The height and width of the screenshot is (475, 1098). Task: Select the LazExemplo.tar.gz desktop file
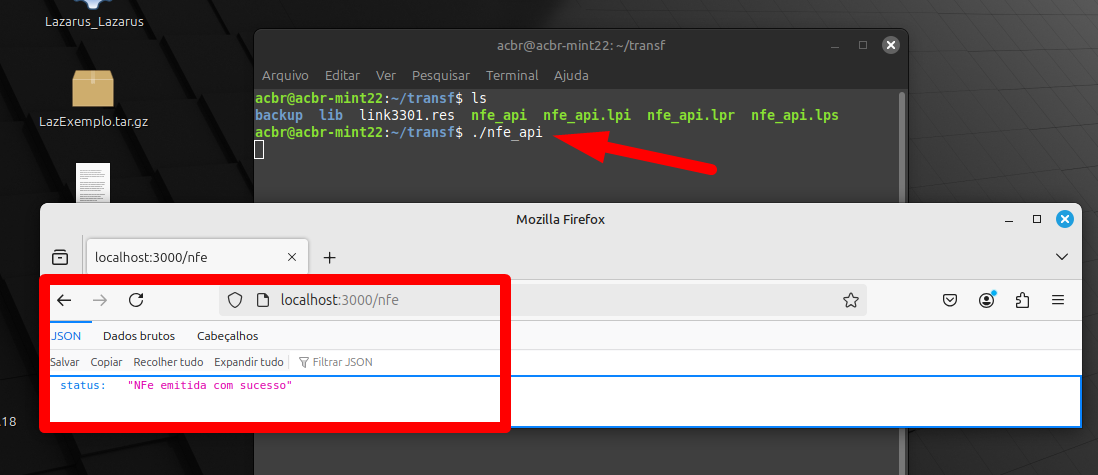93,100
